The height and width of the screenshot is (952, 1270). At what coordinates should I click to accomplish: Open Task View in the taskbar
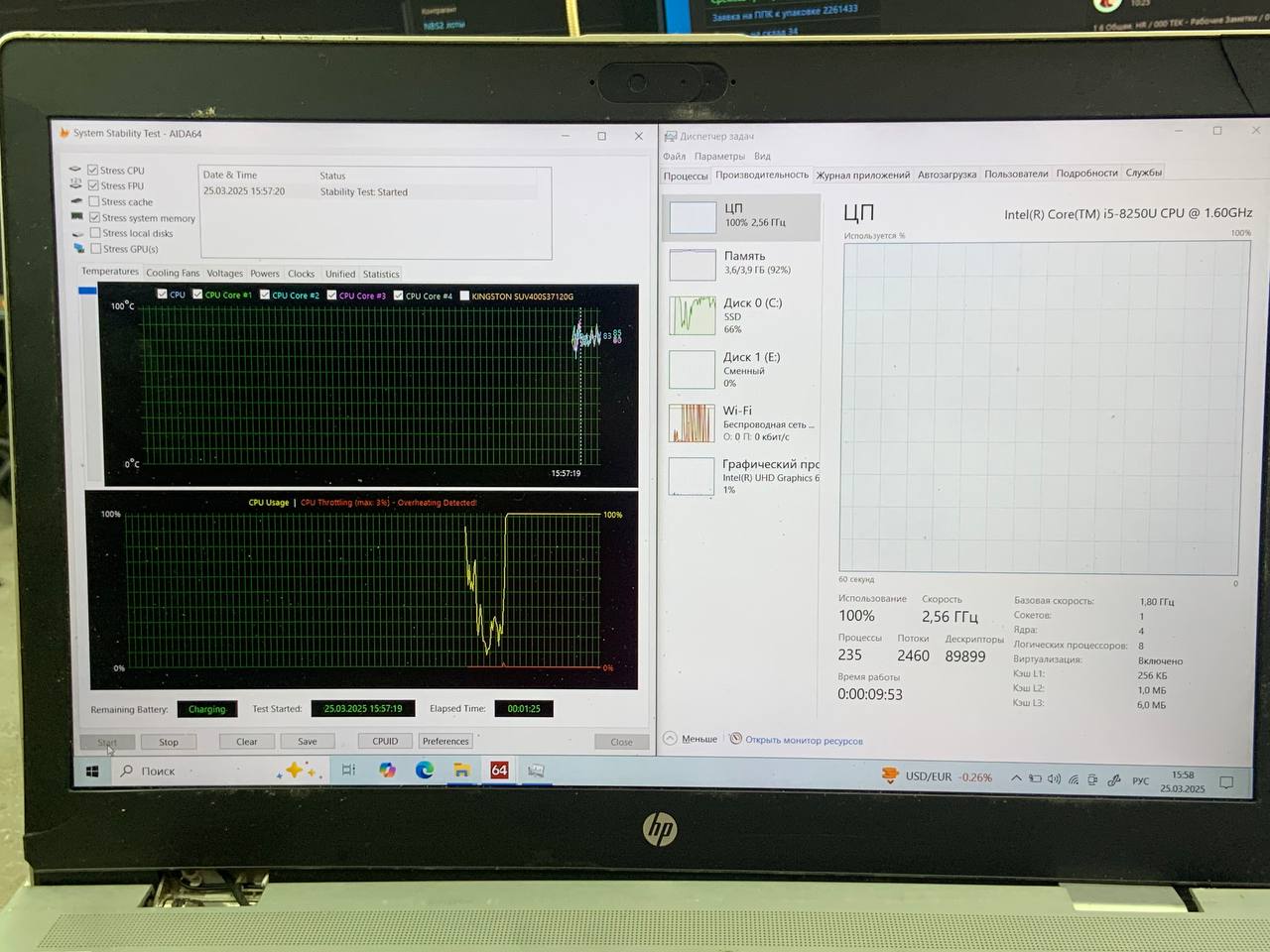pos(348,770)
